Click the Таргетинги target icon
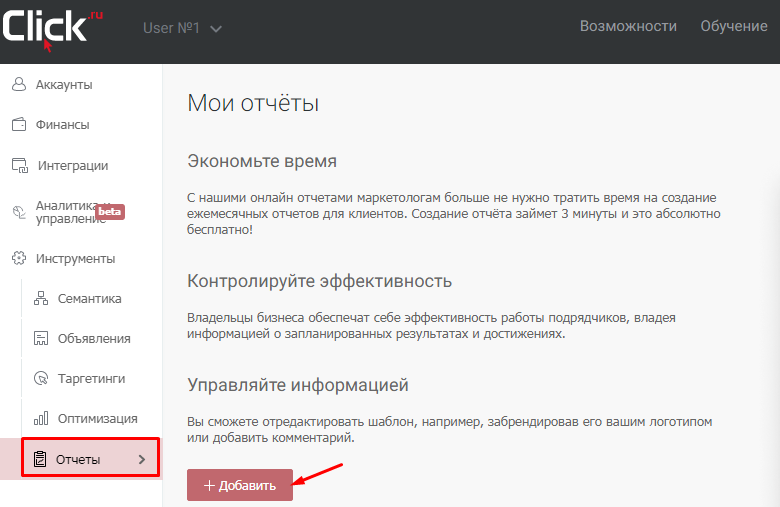The image size is (780, 507). click(41, 378)
